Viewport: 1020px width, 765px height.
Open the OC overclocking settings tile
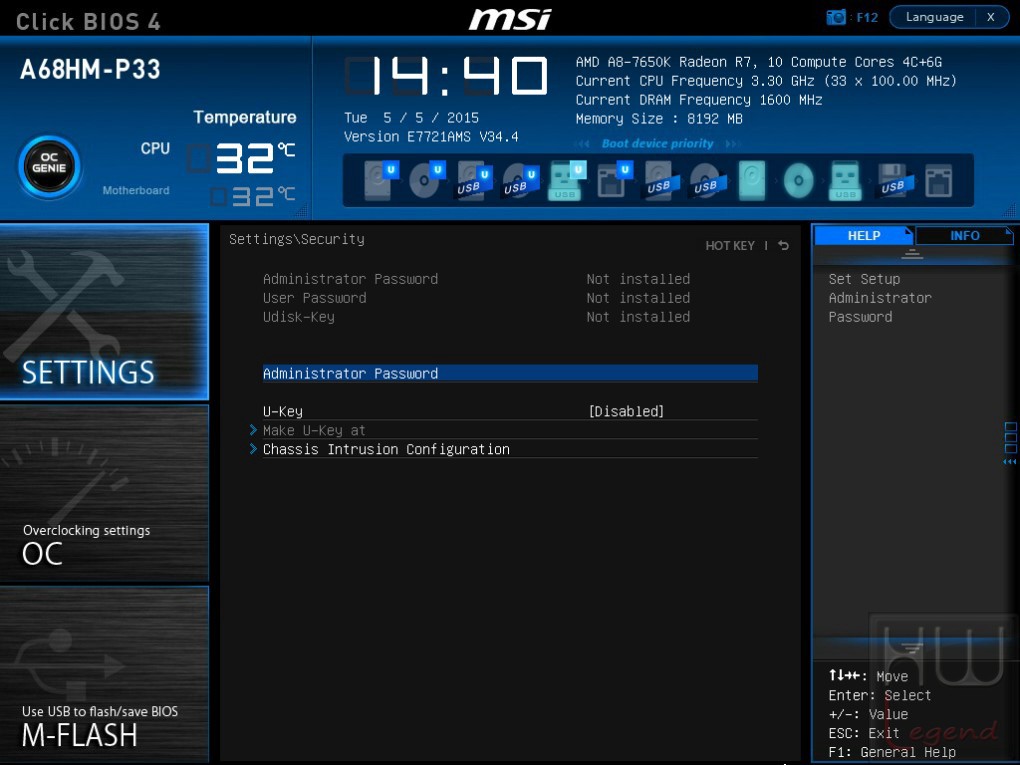click(104, 493)
